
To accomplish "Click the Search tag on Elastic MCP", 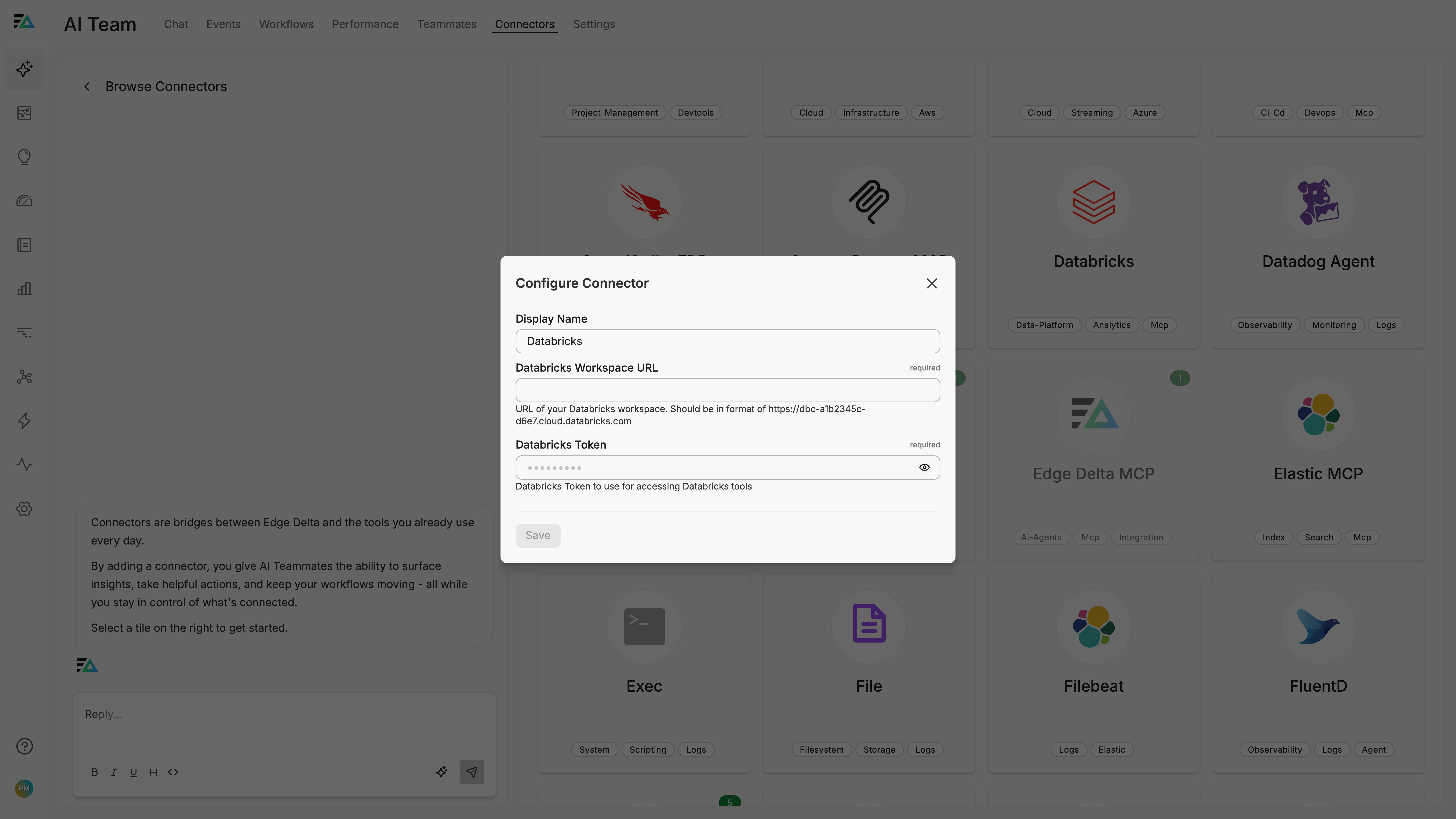I will pos(1319,537).
